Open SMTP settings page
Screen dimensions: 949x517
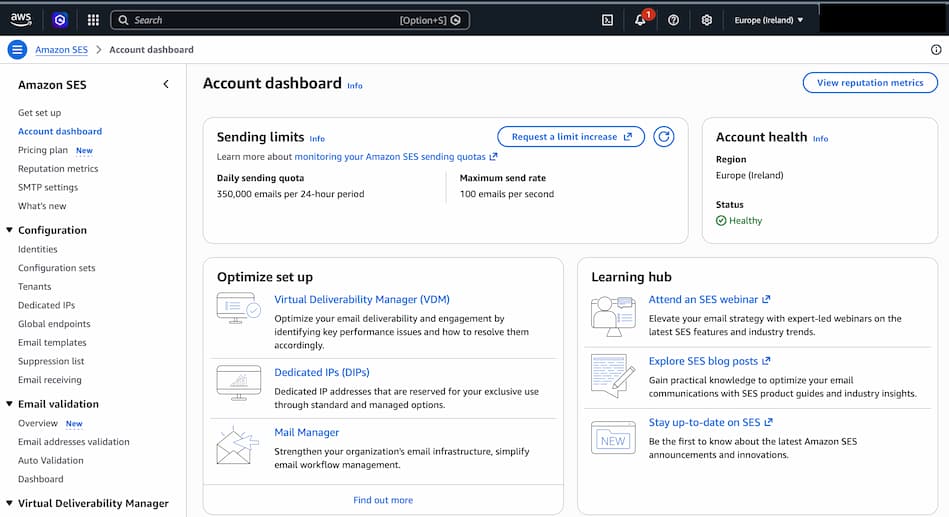click(48, 188)
